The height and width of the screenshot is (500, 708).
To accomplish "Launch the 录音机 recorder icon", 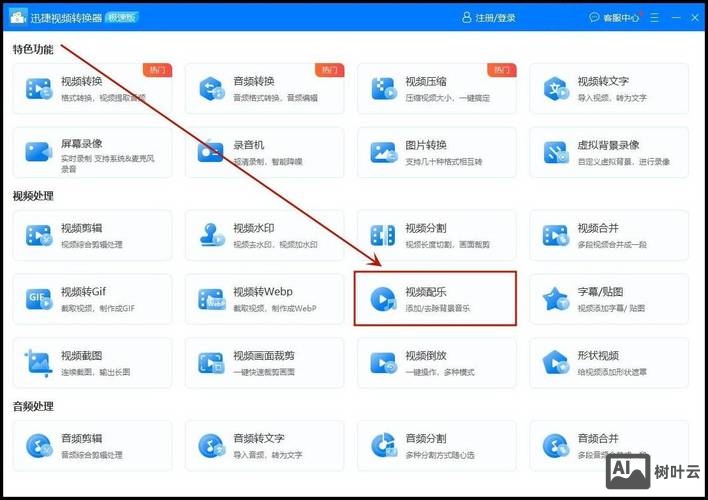I will pos(211,151).
